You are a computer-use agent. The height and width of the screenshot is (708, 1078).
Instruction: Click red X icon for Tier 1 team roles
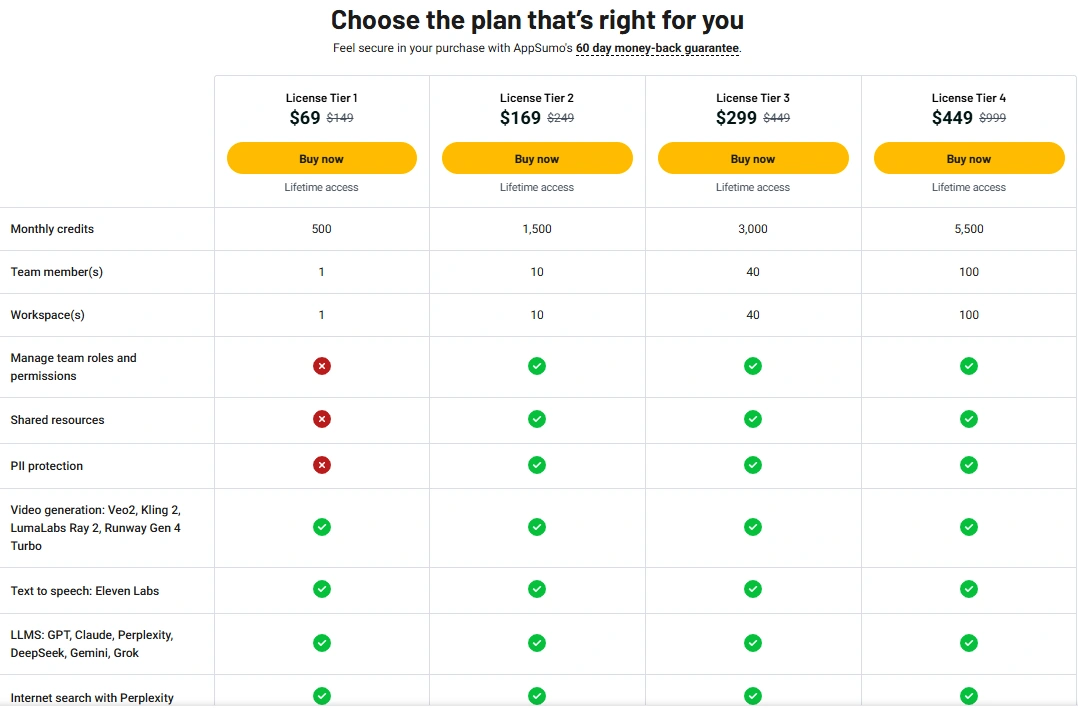pyautogui.click(x=322, y=366)
